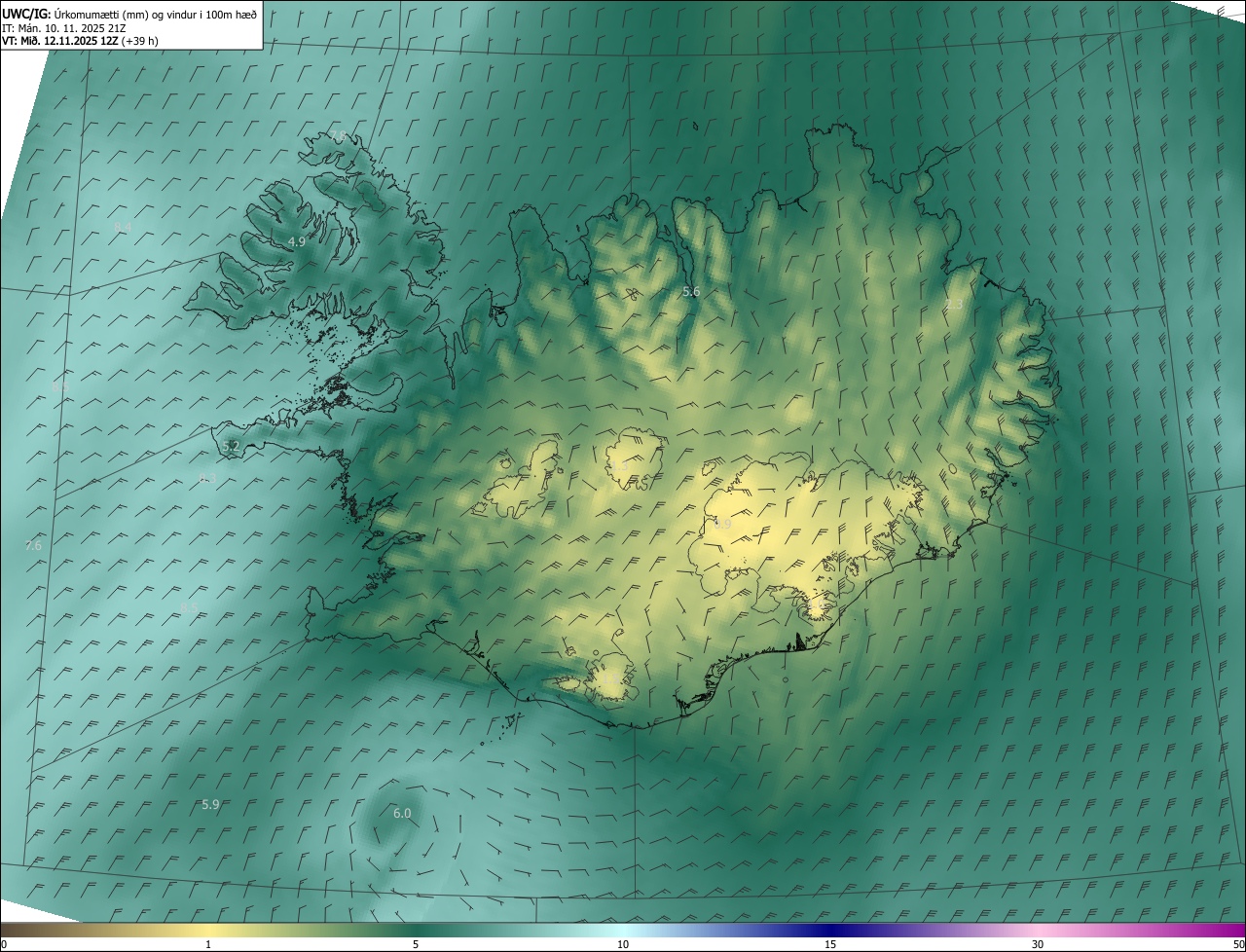Click the 5 tick on the color scale
Viewport: 1246px width, 952px height.
pos(416,944)
